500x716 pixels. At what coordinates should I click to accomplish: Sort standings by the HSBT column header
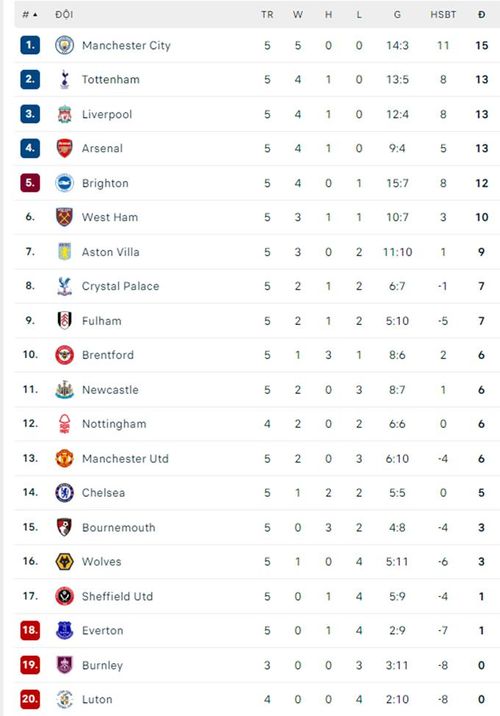pyautogui.click(x=443, y=15)
